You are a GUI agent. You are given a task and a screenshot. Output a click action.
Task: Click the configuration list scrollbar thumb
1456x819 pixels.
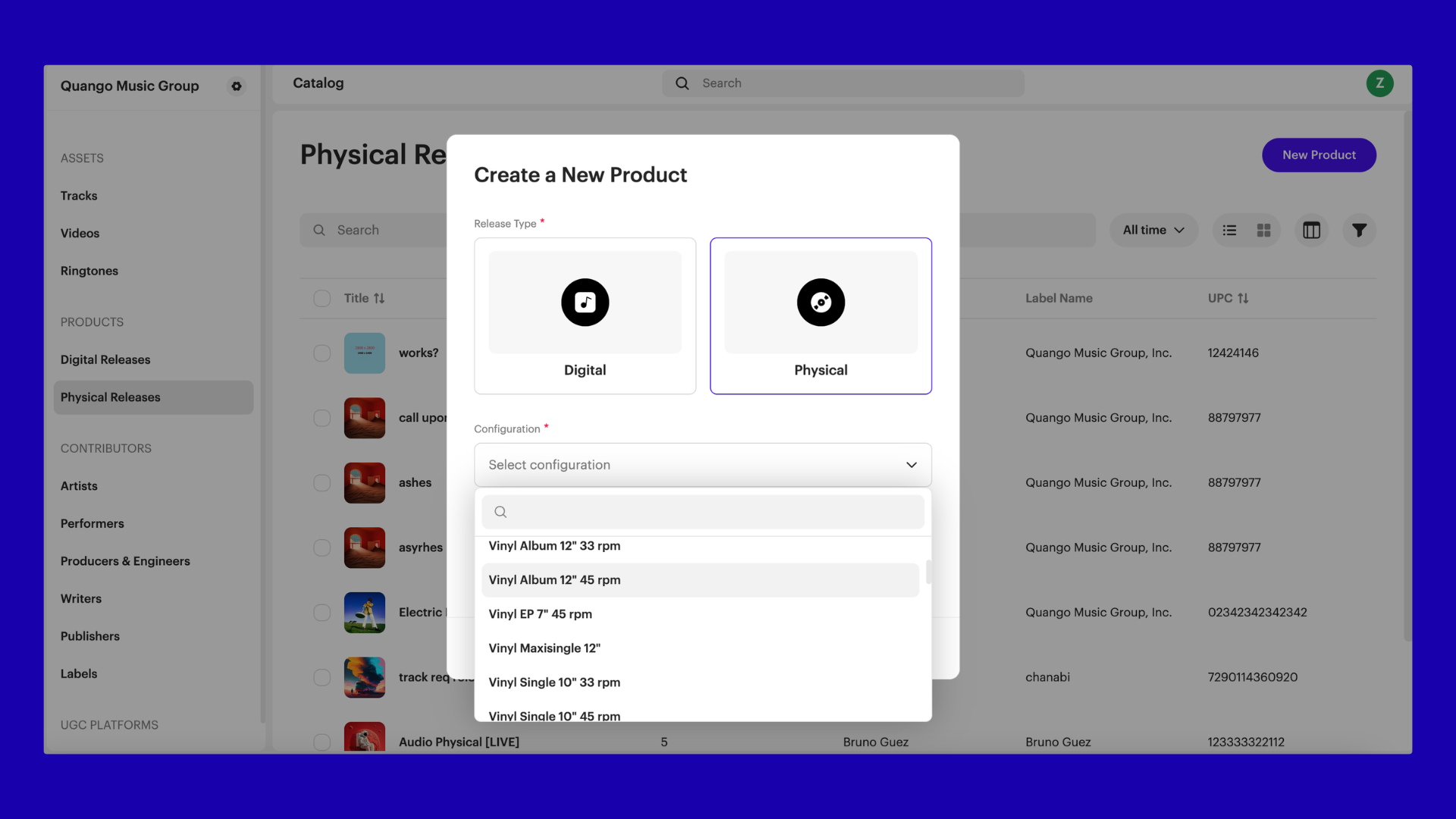coord(928,572)
